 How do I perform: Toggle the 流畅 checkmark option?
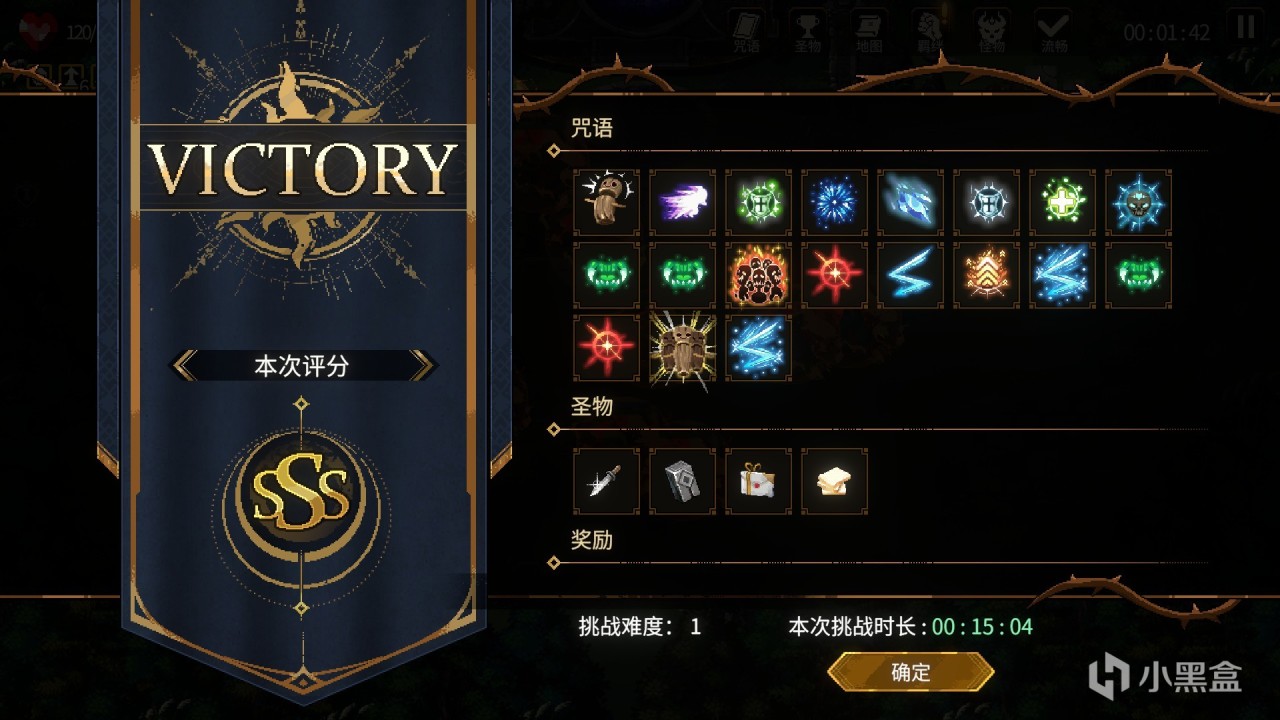[x=1052, y=32]
